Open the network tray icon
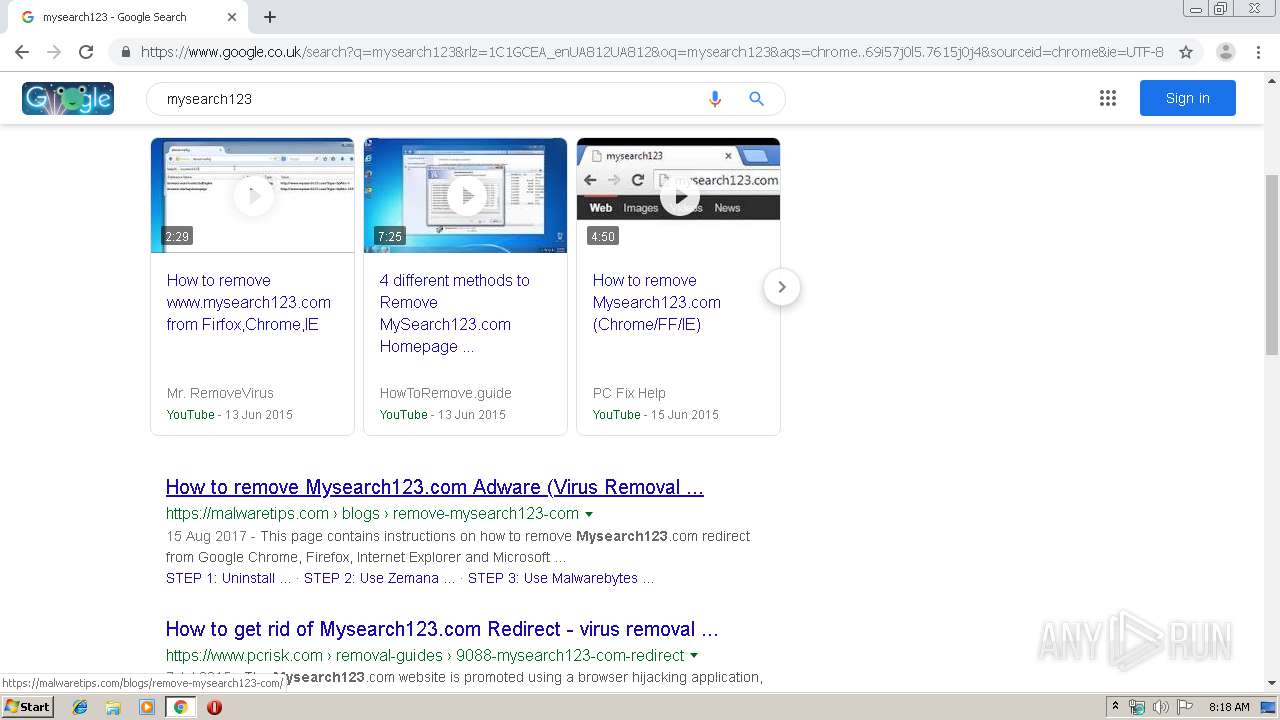The width and height of the screenshot is (1280, 720). coord(1137,707)
